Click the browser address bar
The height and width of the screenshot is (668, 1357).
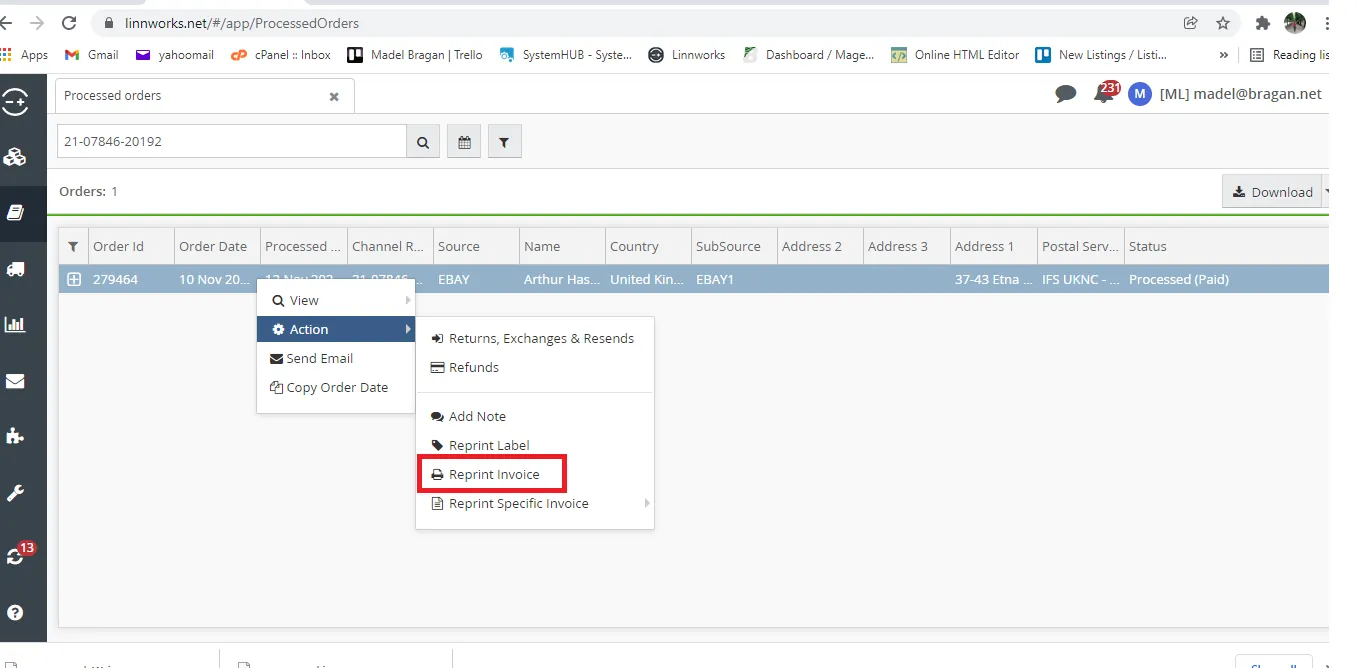click(x=640, y=22)
